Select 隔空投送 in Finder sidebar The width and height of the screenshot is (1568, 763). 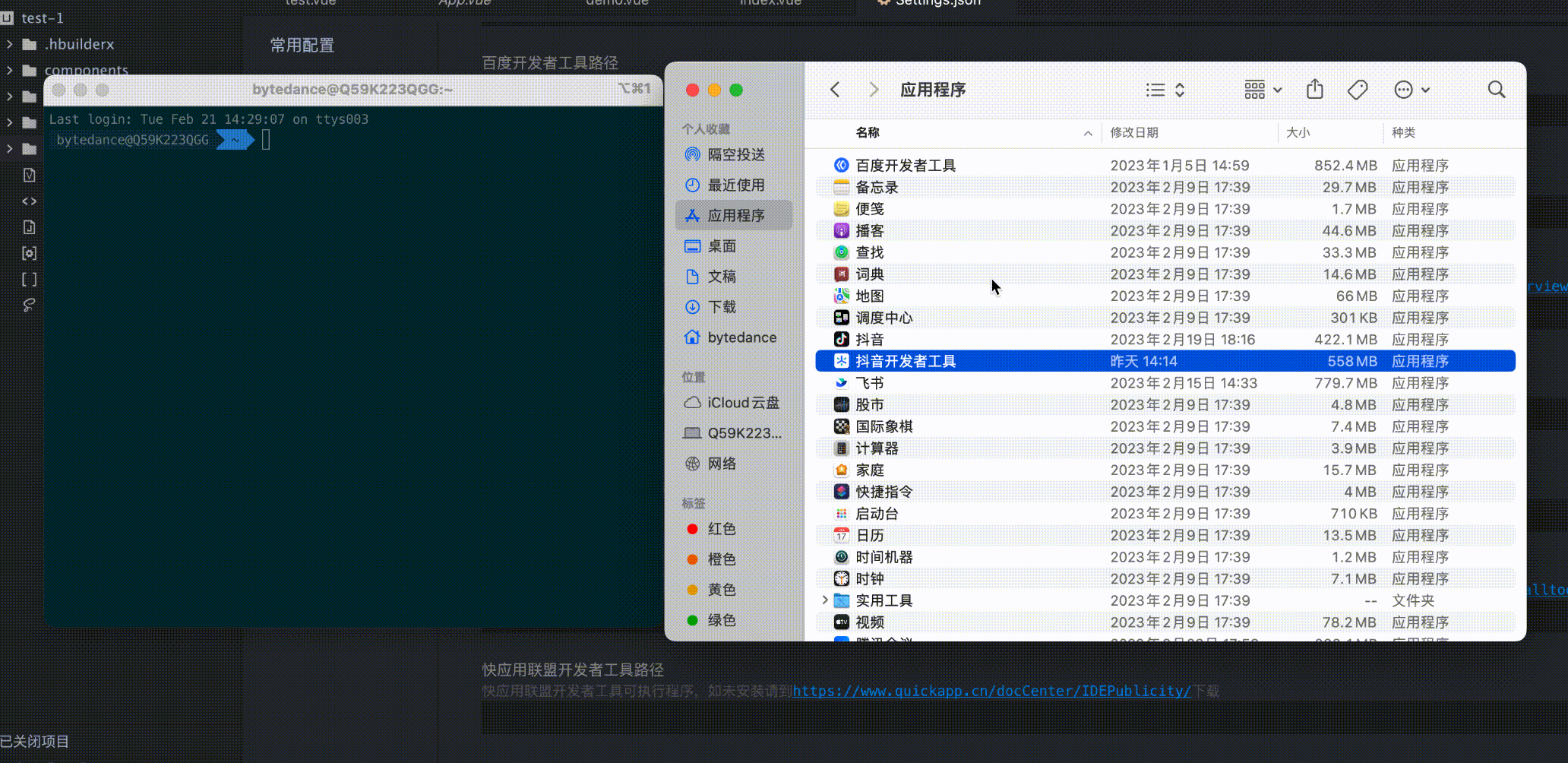[x=734, y=154]
